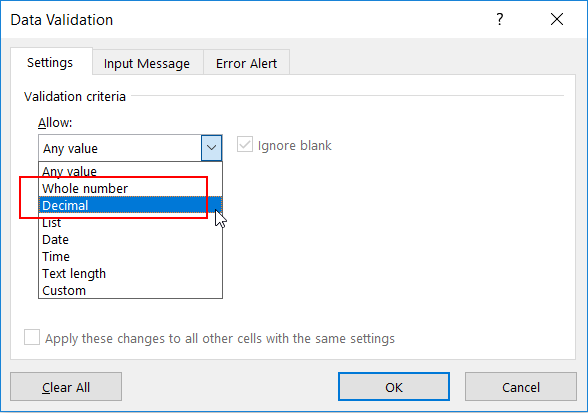Select Decimal from the Allow list
The width and height of the screenshot is (588, 413).
pos(130,206)
